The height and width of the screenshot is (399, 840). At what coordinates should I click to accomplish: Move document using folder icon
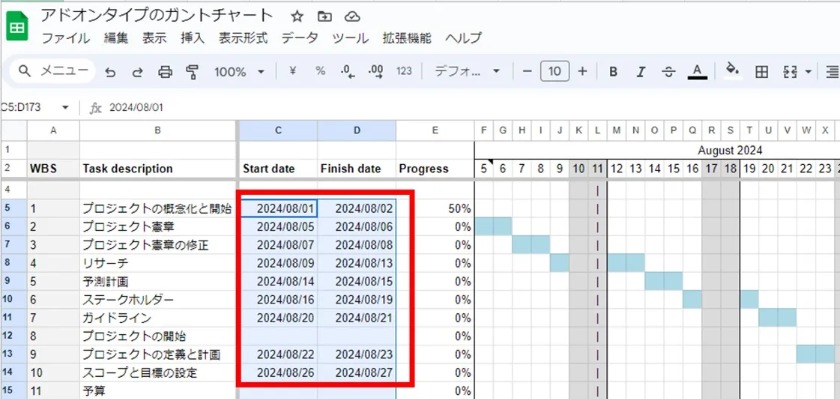[325, 17]
